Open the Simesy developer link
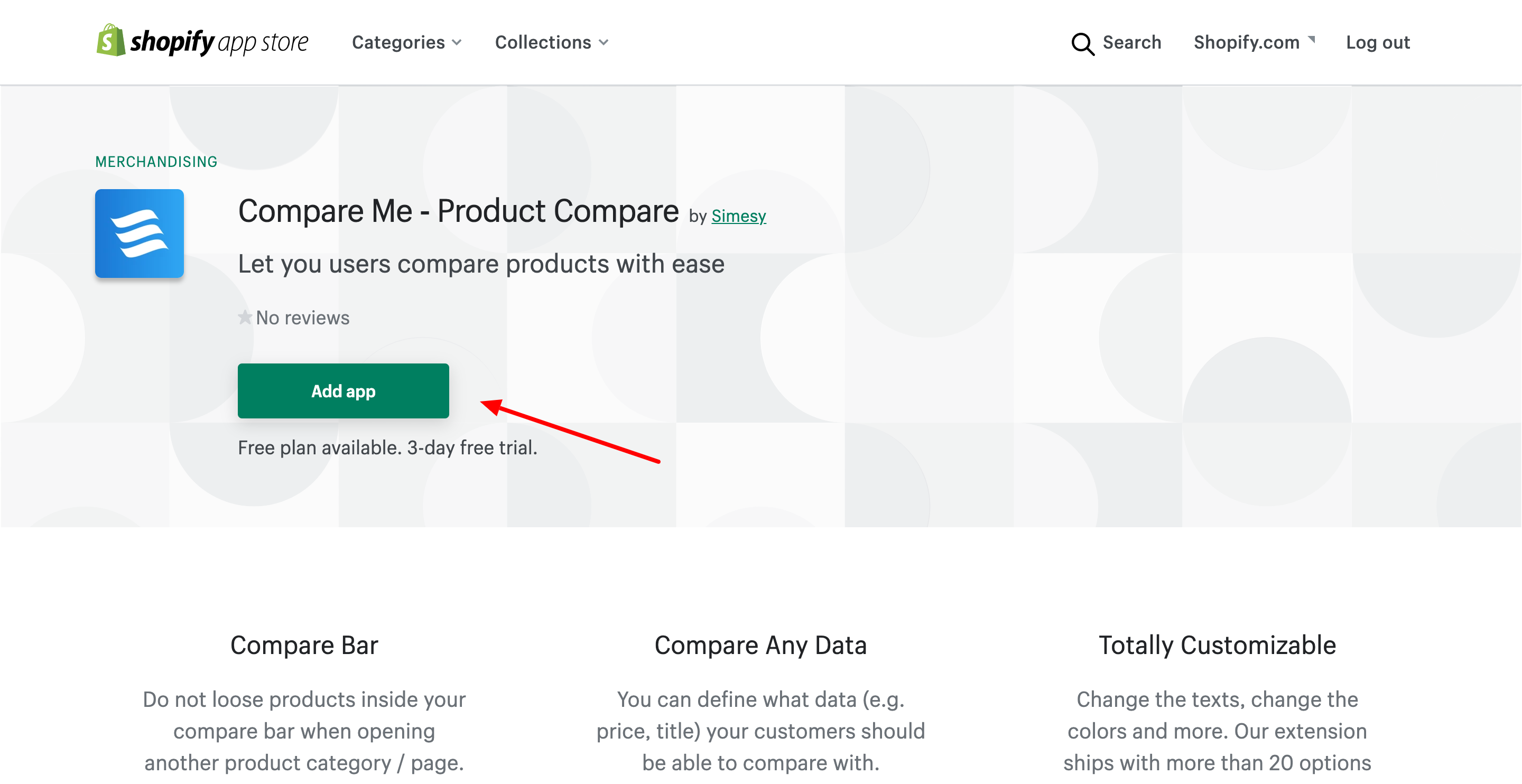Screen dimensions: 1522x784 738,216
